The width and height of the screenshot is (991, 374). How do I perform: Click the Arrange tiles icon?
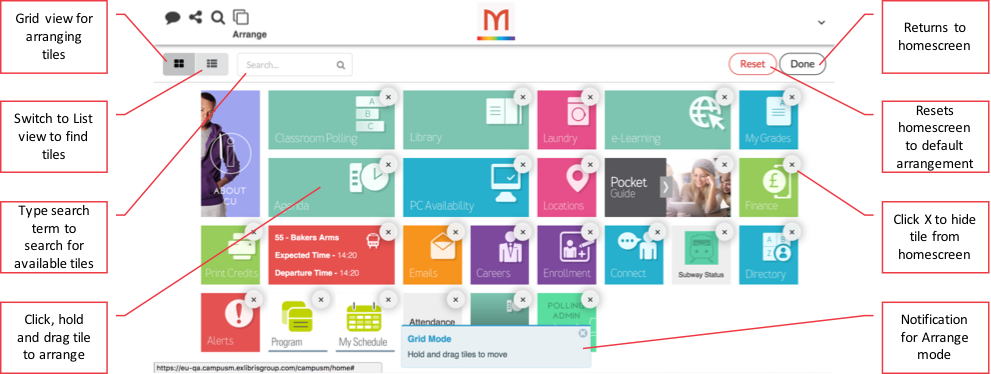pos(241,17)
